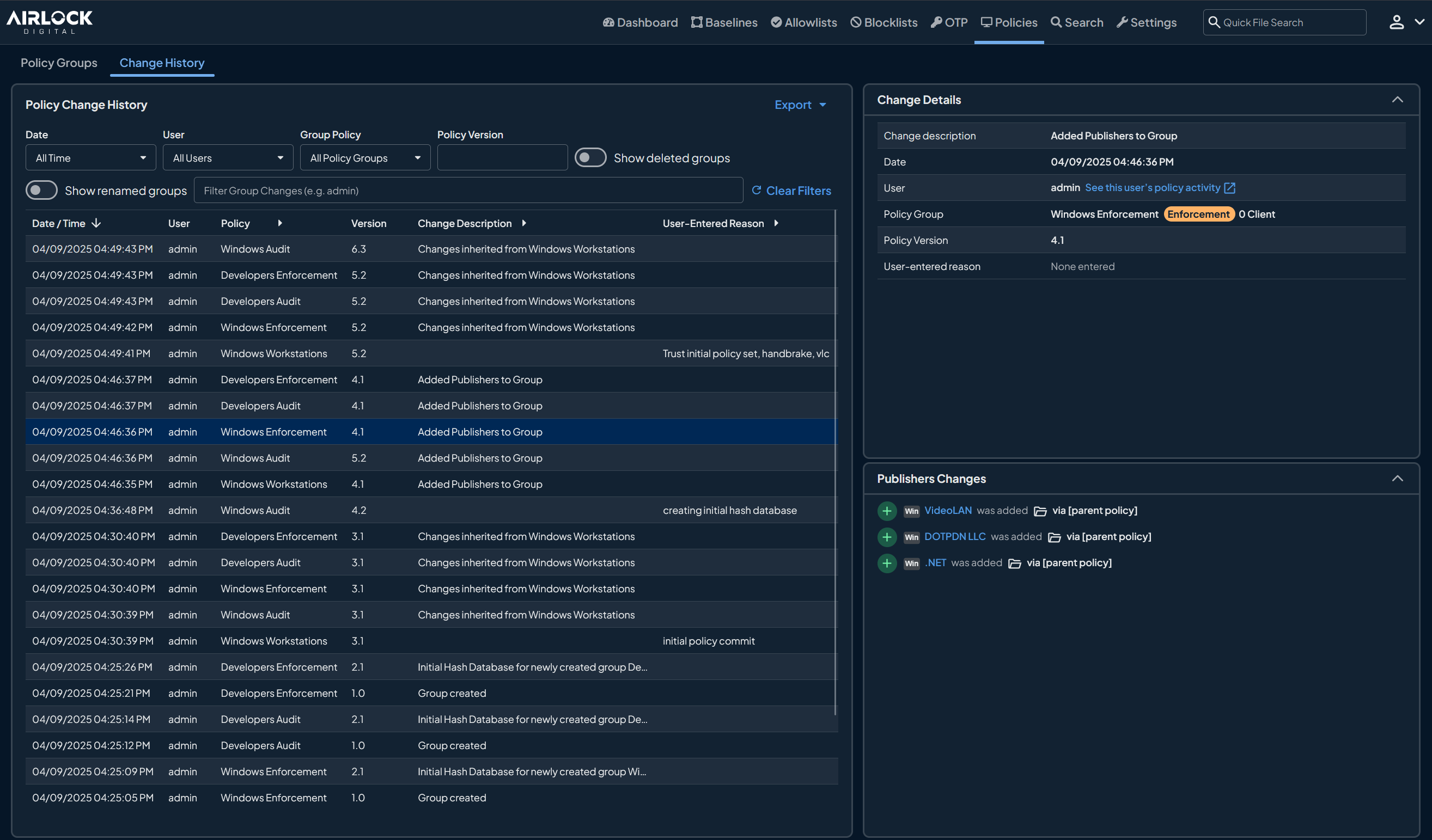Screen dimensions: 1432x840
Task: Click the Date/Time sort arrow
Action: (x=96, y=223)
